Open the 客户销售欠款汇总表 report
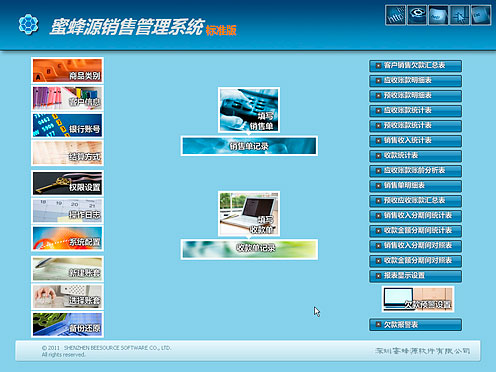Viewport: 496px width, 372px height. (415, 66)
